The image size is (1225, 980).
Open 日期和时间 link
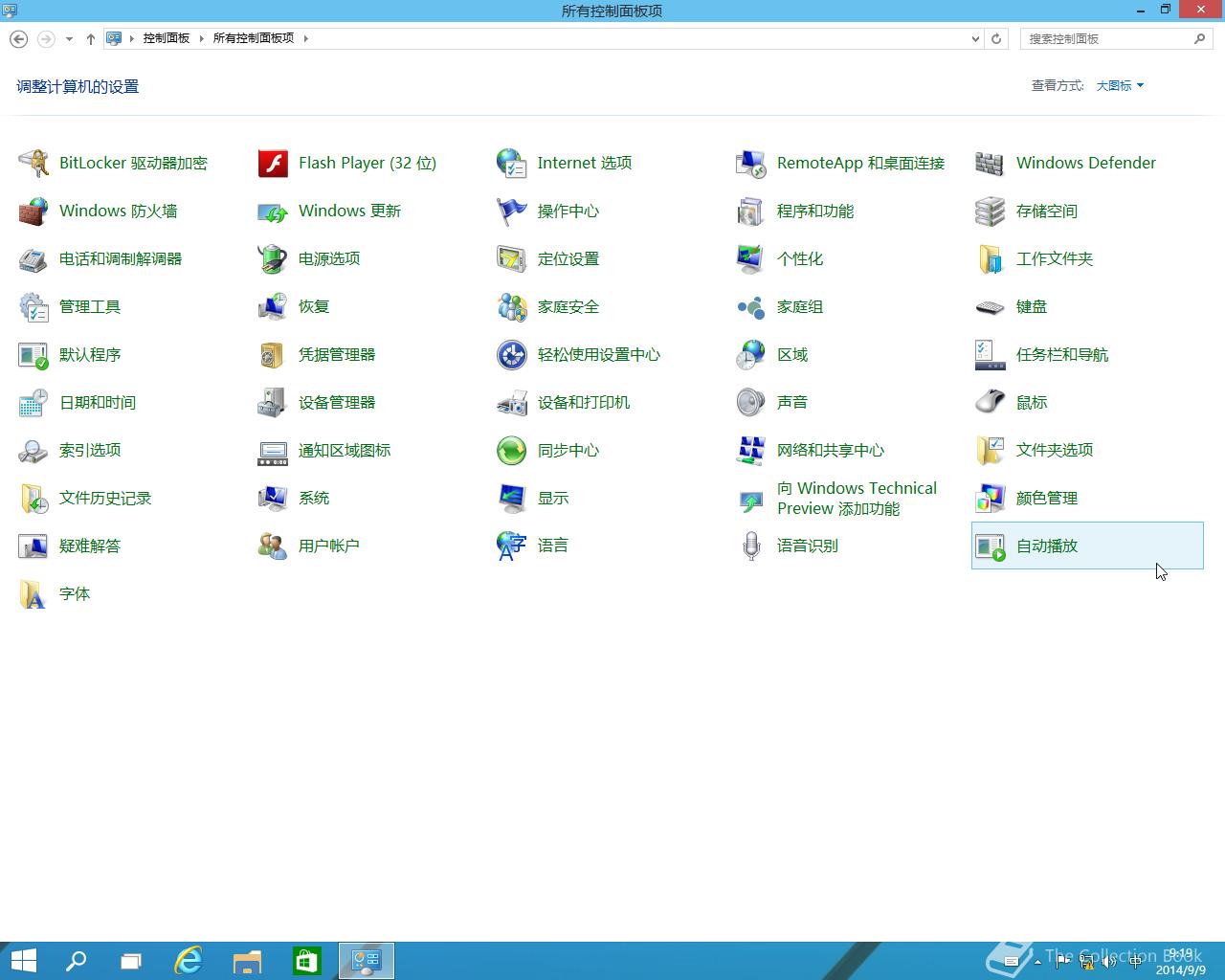point(98,402)
